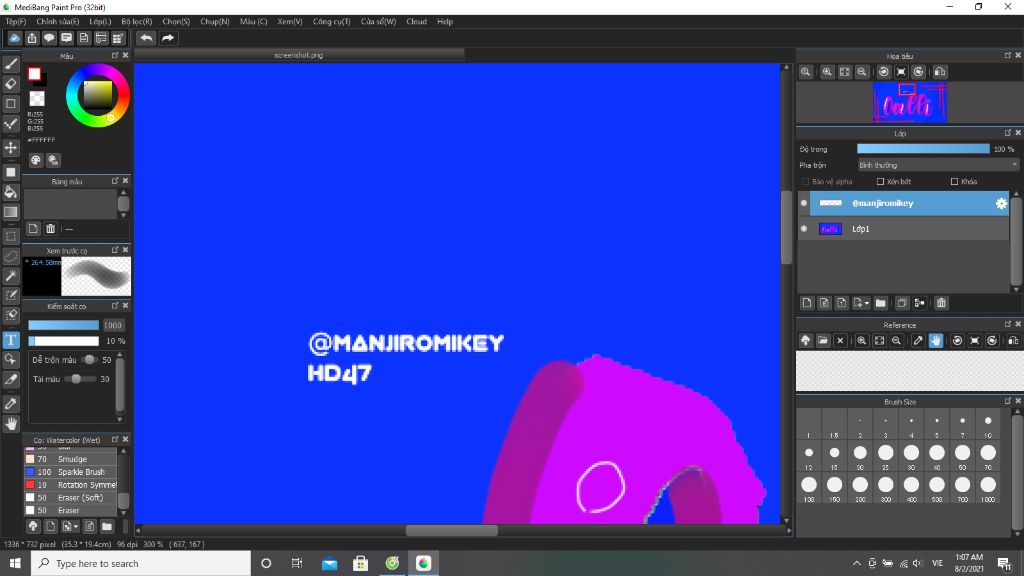
Task: Select the Magic Wand tool
Action: tap(11, 276)
